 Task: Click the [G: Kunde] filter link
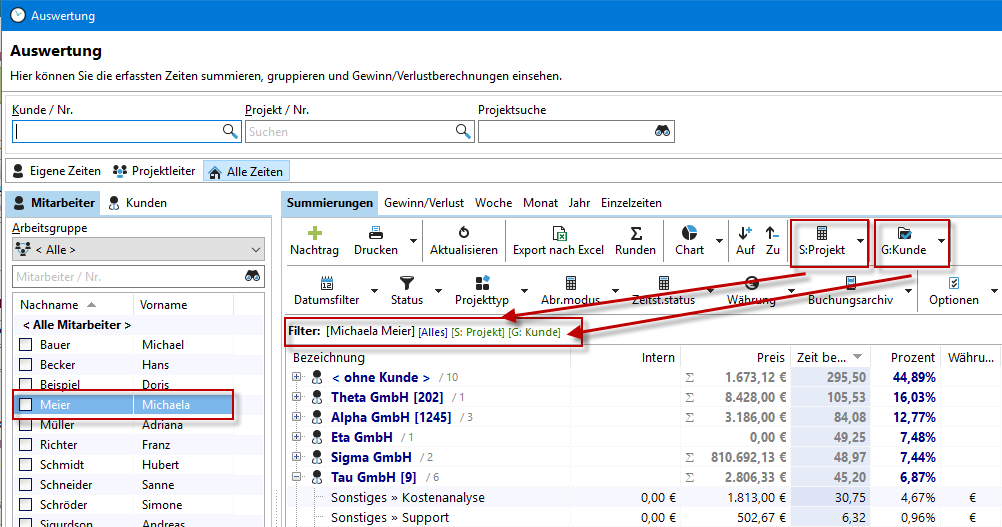click(x=534, y=332)
